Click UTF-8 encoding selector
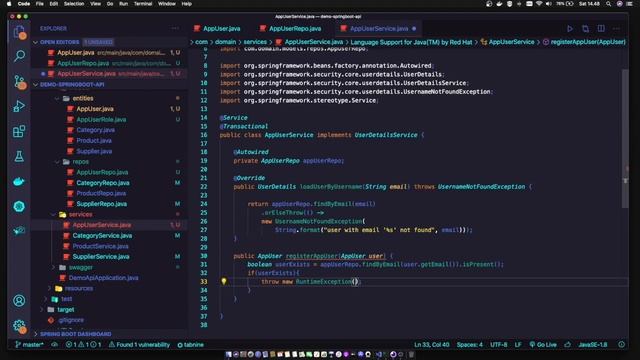 pos(498,344)
